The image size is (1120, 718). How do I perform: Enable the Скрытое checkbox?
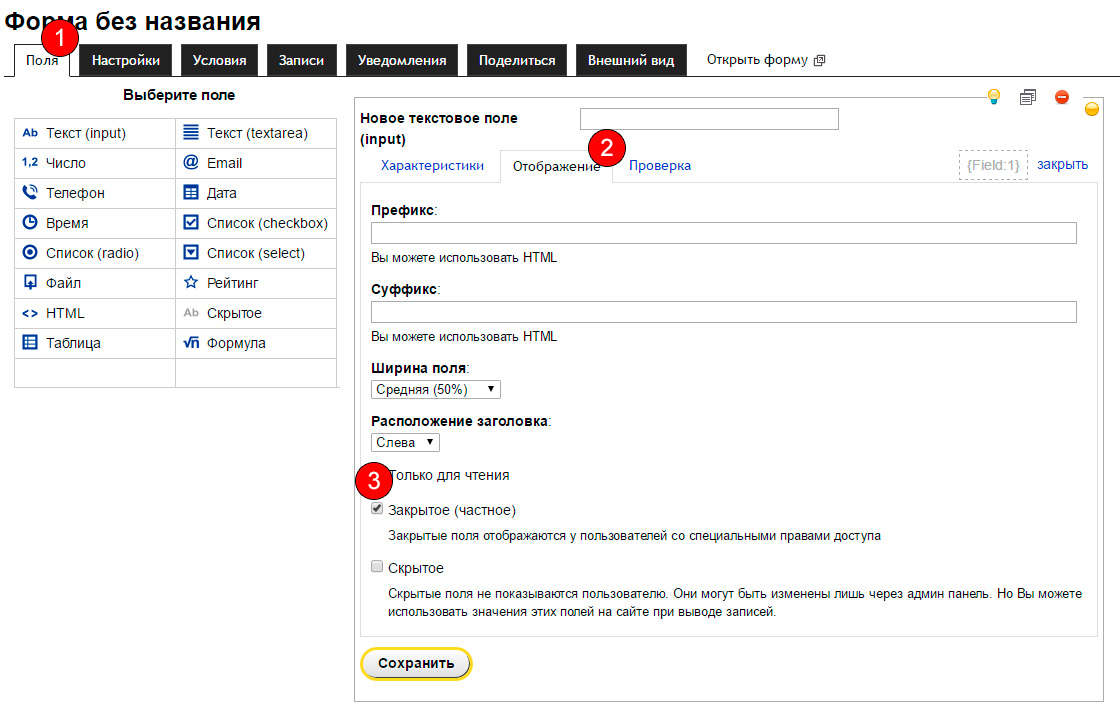tap(377, 567)
